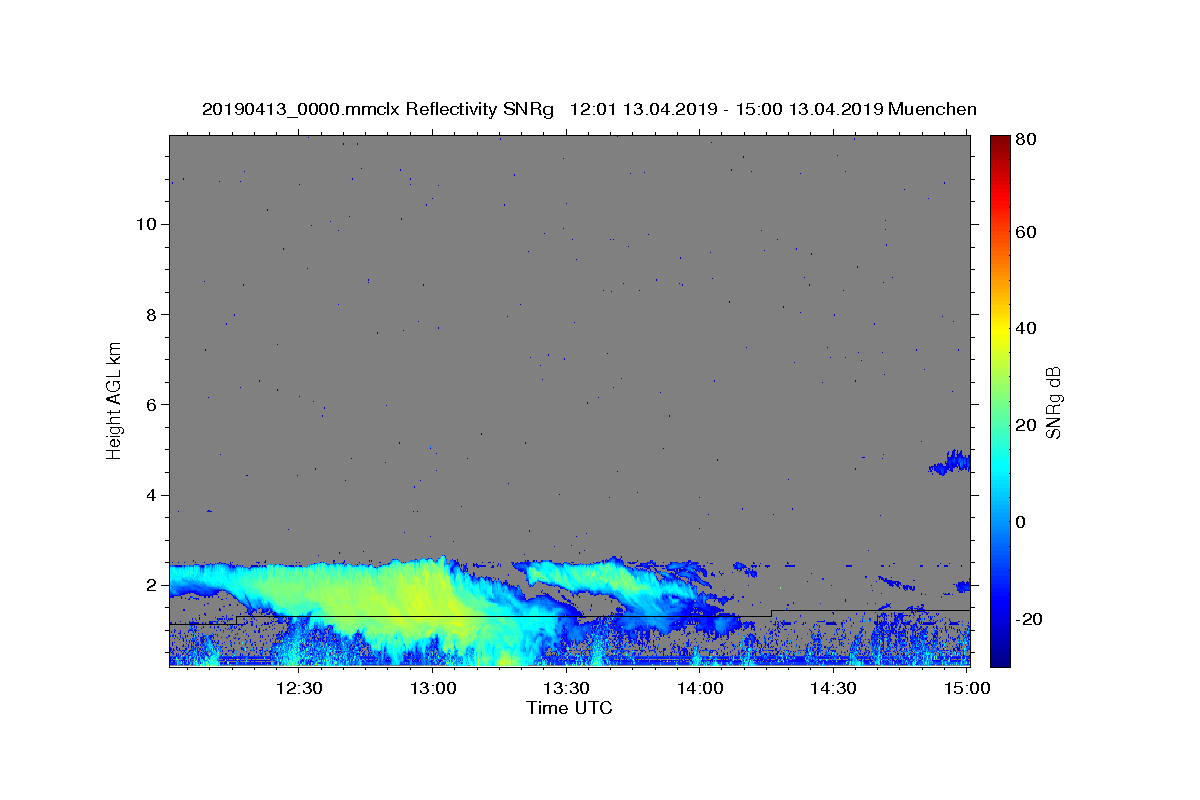This screenshot has height=800, width=1200.
Task: Click the yellow 40 dB colorbar region
Action: [x=1000, y=329]
